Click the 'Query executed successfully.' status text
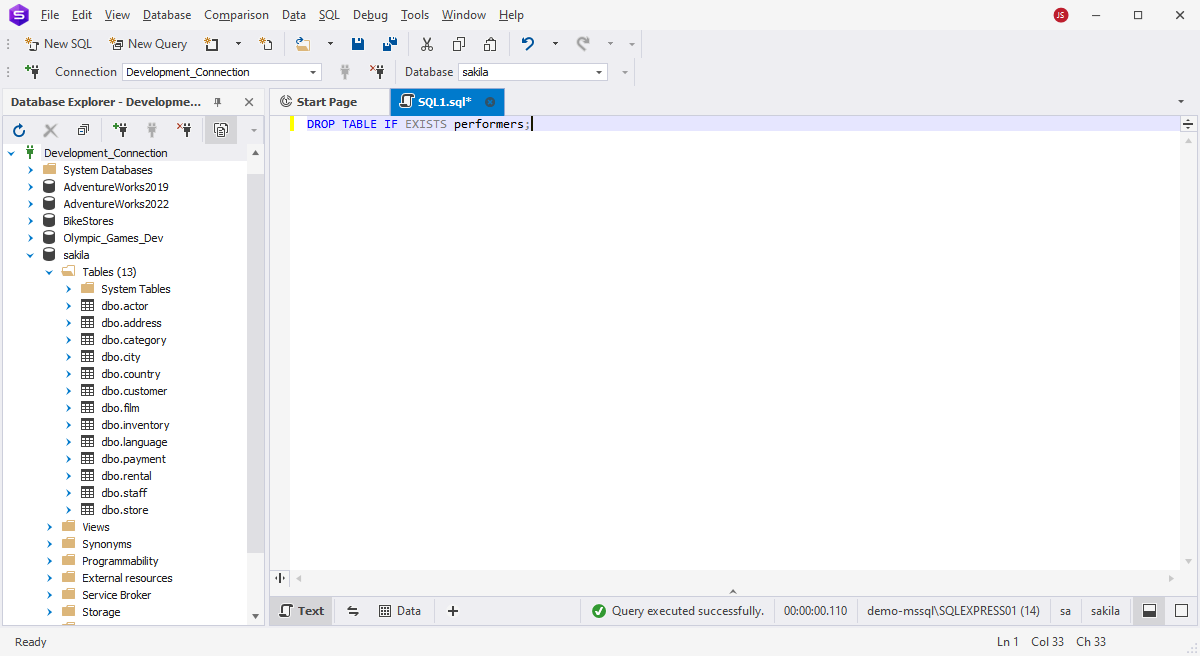The height and width of the screenshot is (656, 1200). 688,611
